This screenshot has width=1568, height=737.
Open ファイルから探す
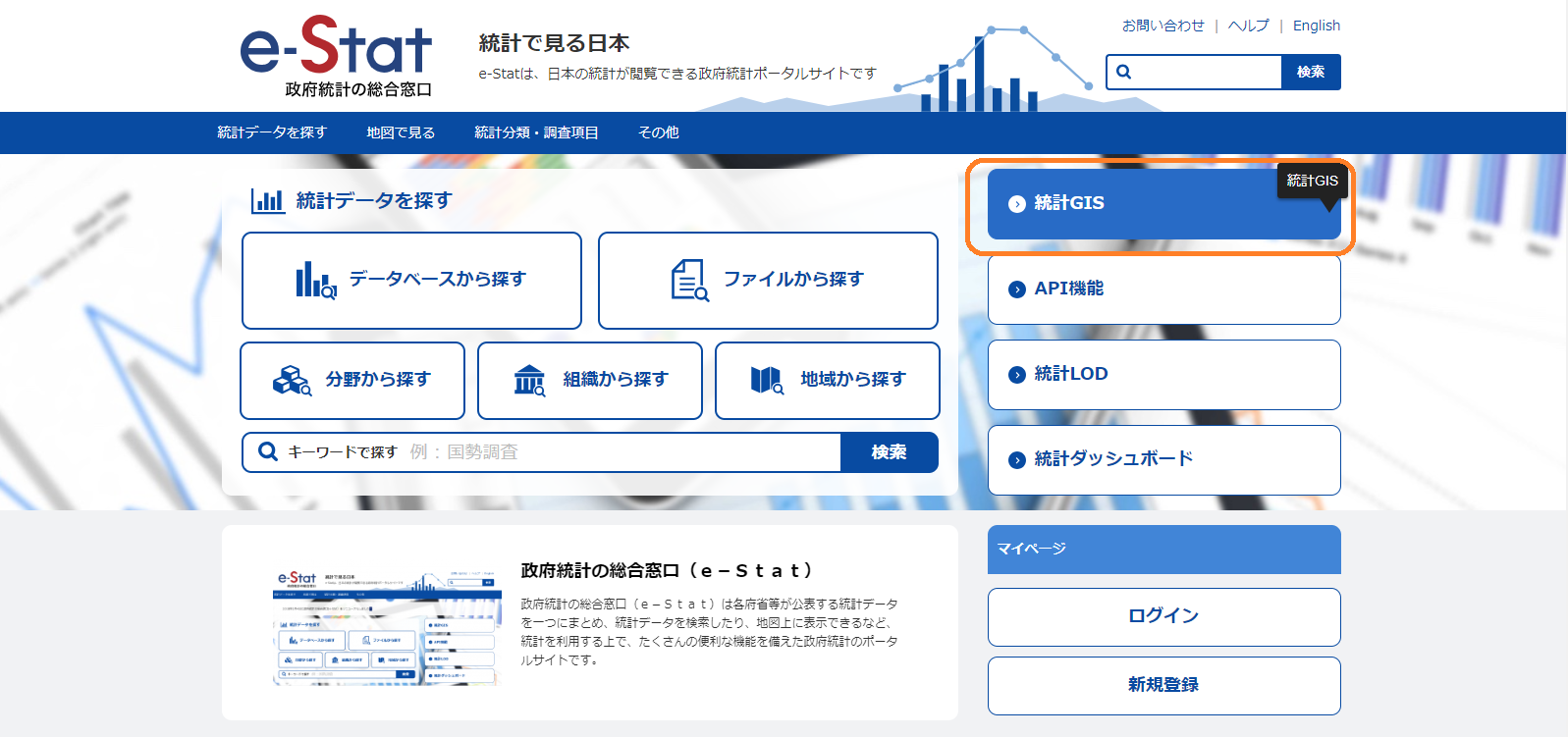[768, 281]
